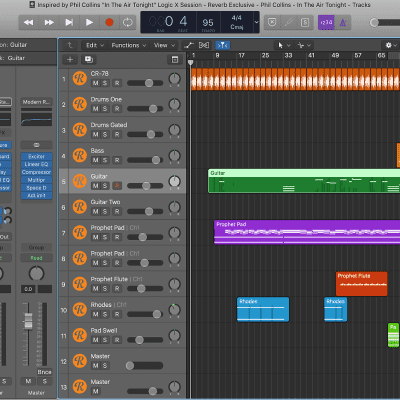Open the gear settings menu in Tracks area
Screen dimensions: 400x400
[390, 45]
